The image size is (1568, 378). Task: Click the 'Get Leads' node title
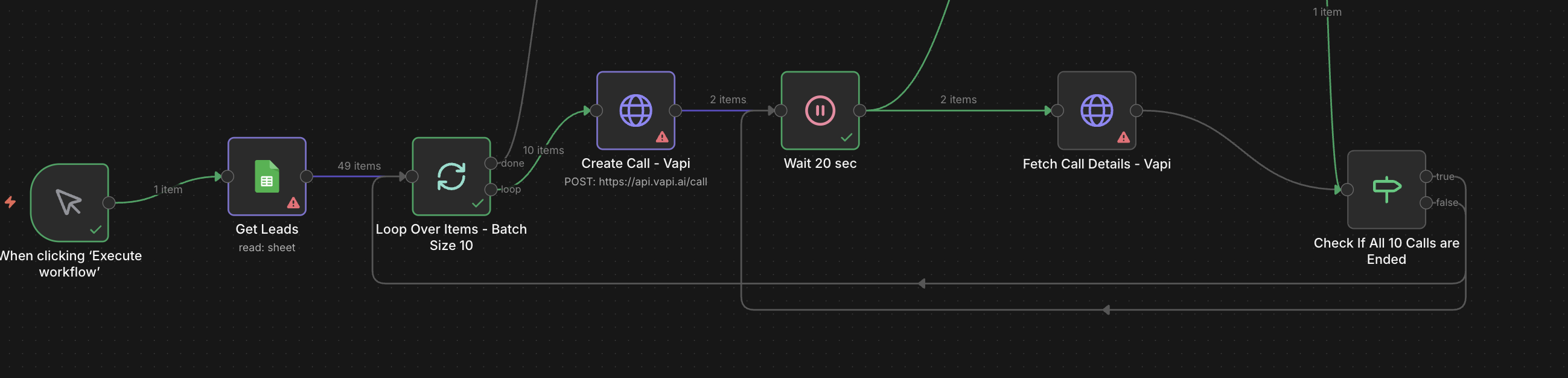267,229
